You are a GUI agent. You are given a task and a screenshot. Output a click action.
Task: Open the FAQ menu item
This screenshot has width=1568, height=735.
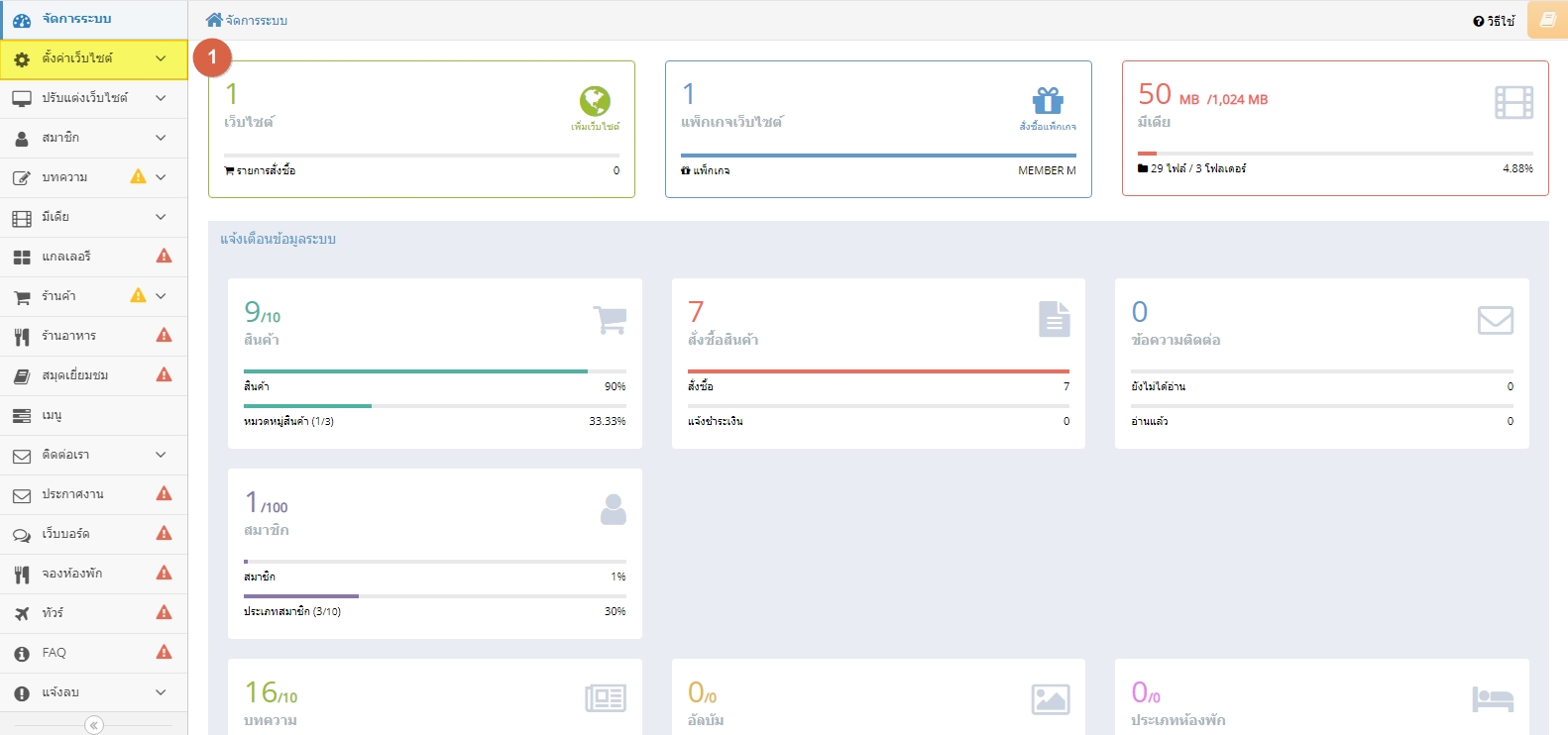pos(94,653)
